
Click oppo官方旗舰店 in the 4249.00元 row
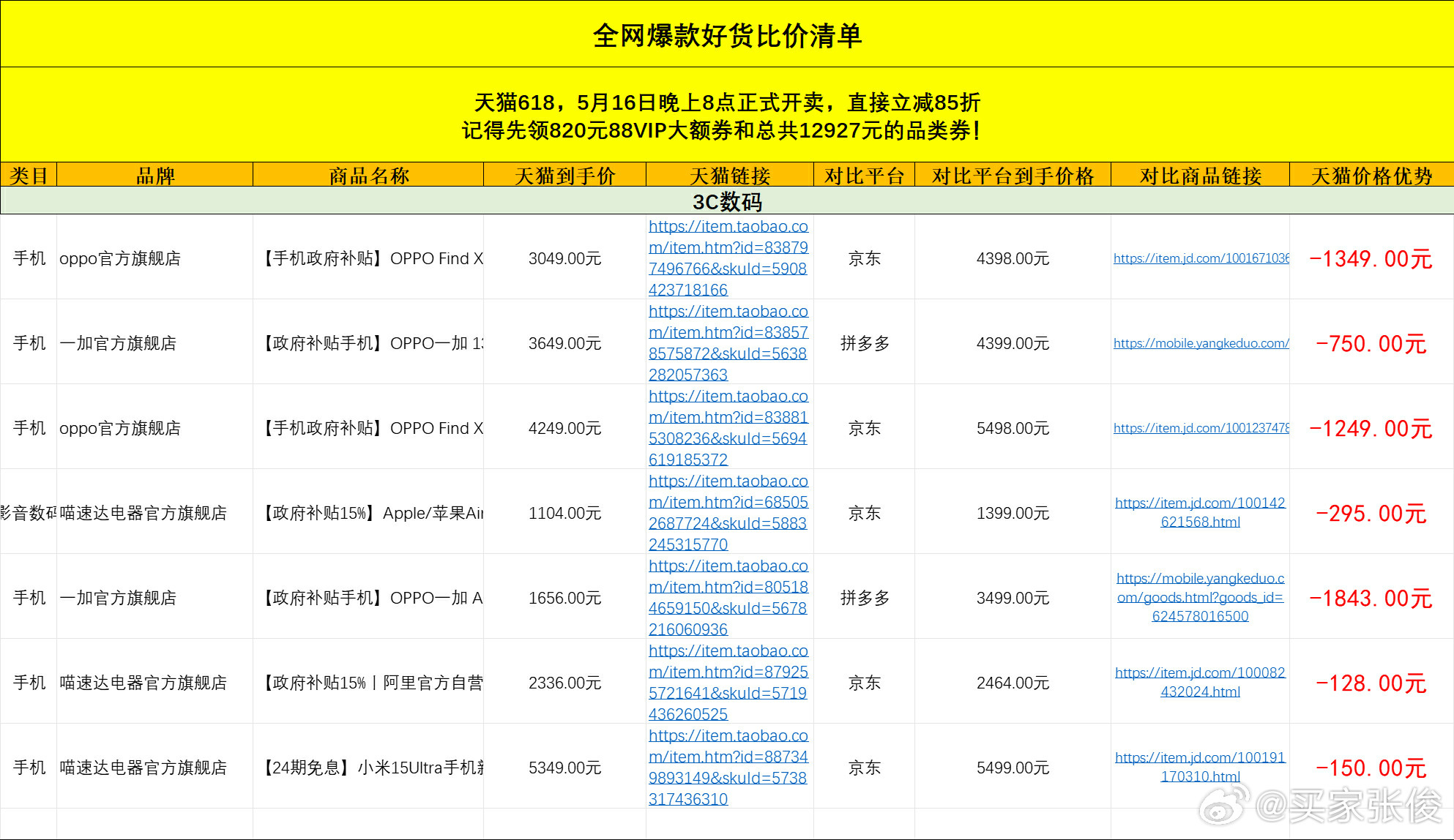coord(120,428)
